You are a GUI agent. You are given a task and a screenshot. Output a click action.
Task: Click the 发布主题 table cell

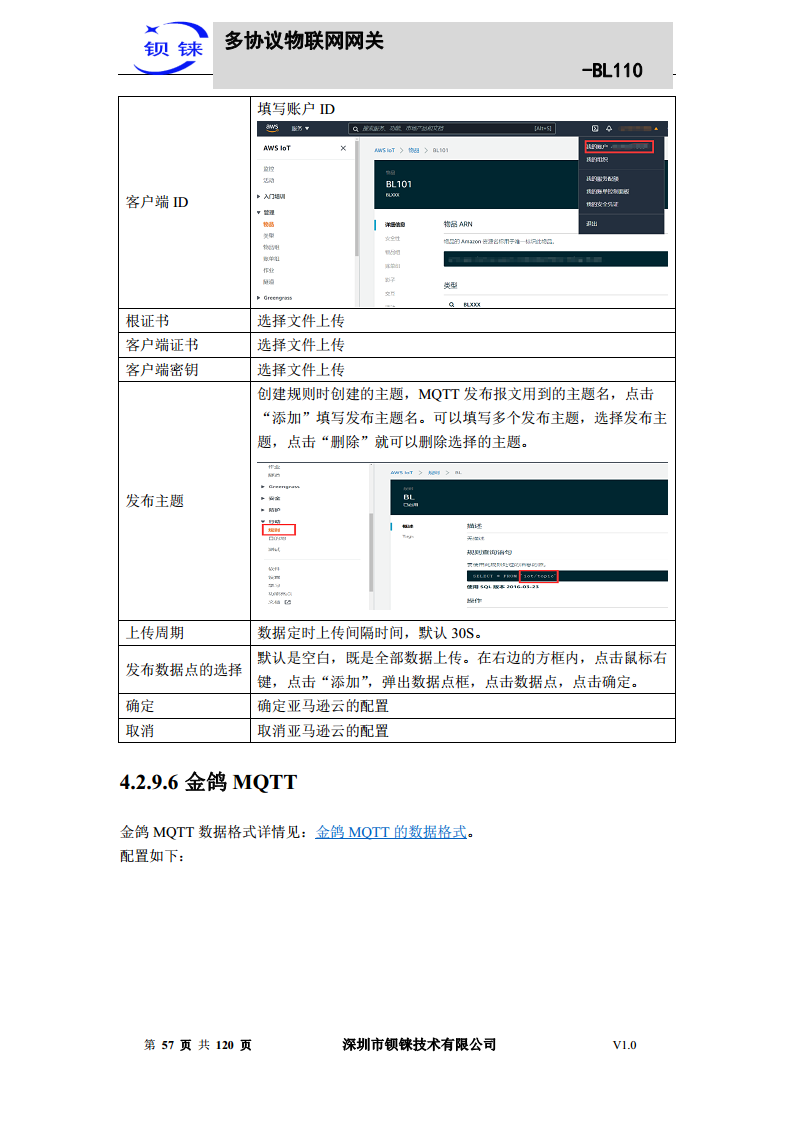click(185, 501)
